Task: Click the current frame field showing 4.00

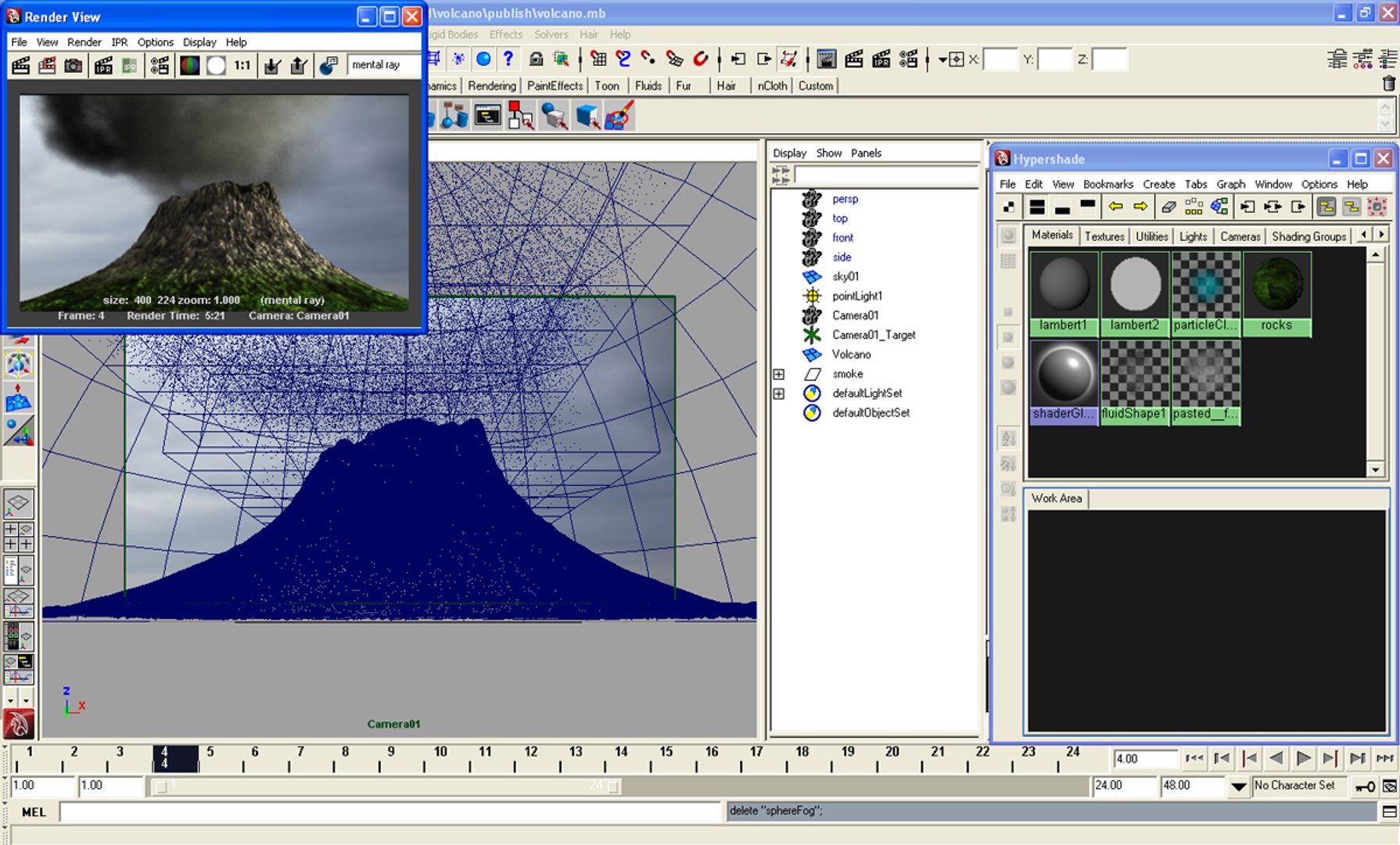Action: (1145, 759)
